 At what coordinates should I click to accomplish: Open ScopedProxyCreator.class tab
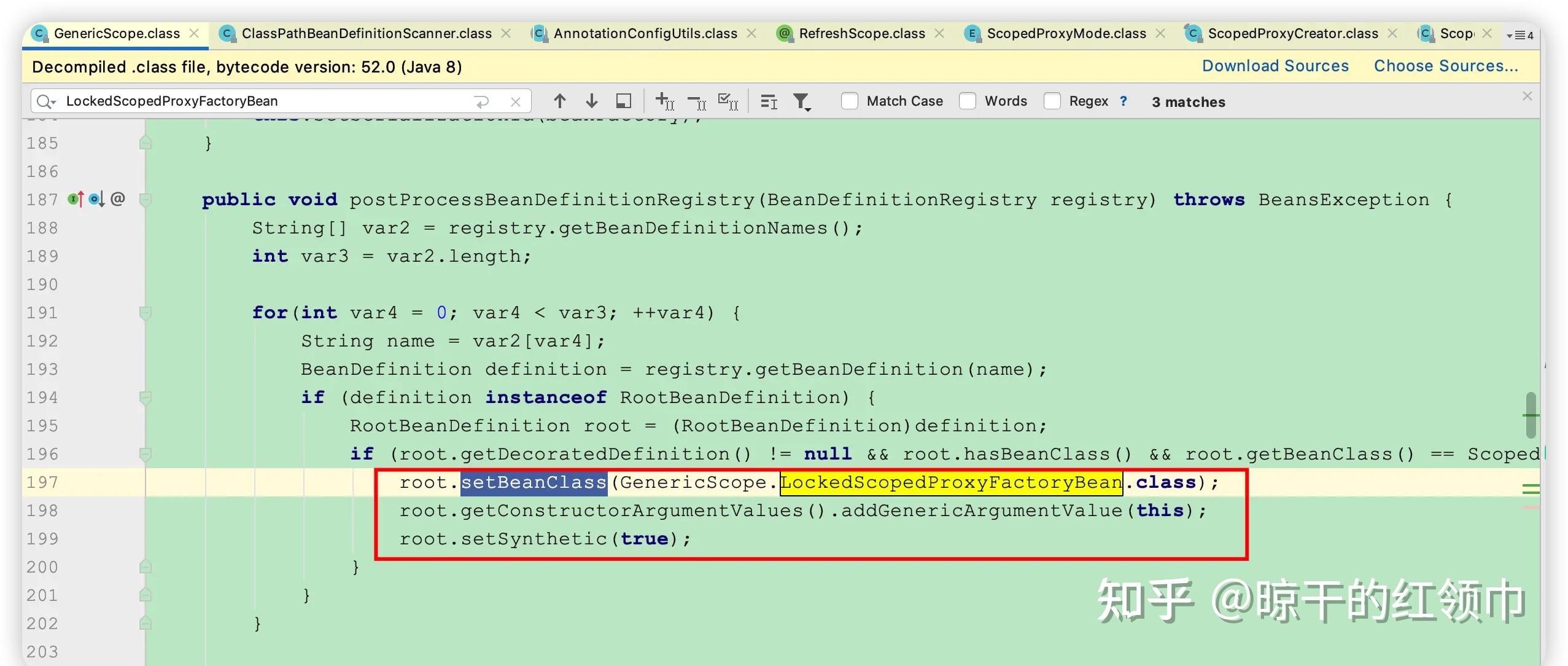(x=1292, y=33)
